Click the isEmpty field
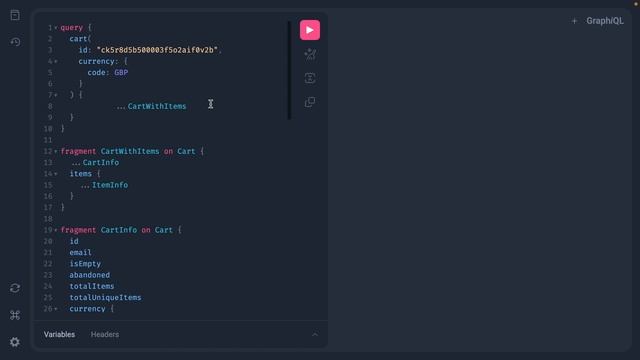 (85, 264)
